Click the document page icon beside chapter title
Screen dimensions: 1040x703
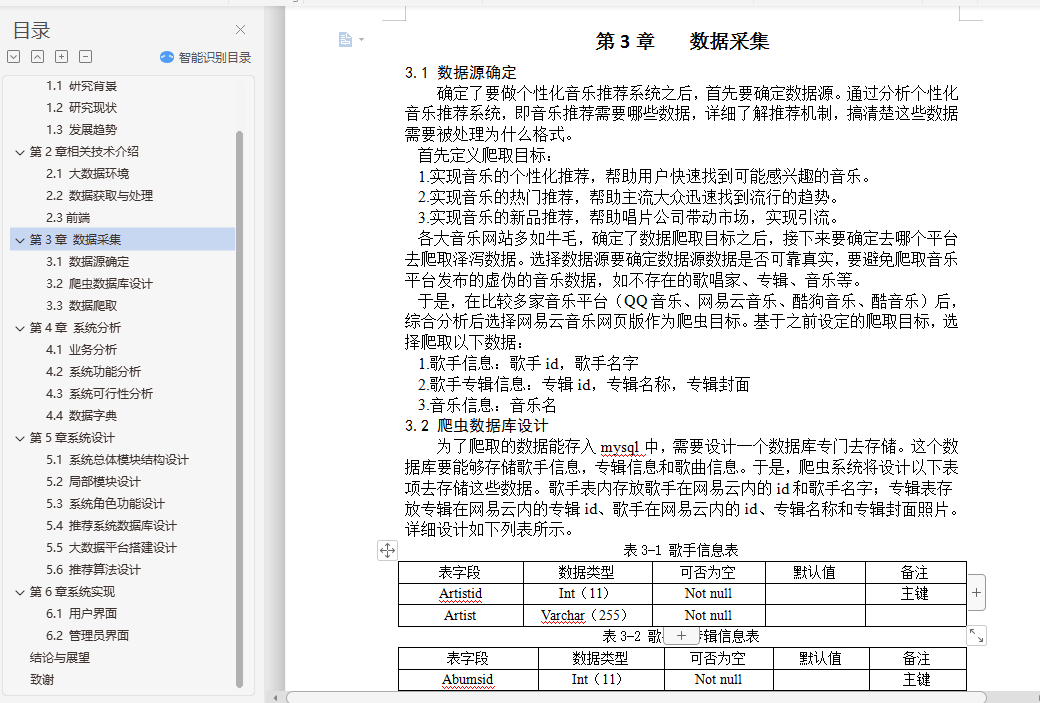pos(346,40)
